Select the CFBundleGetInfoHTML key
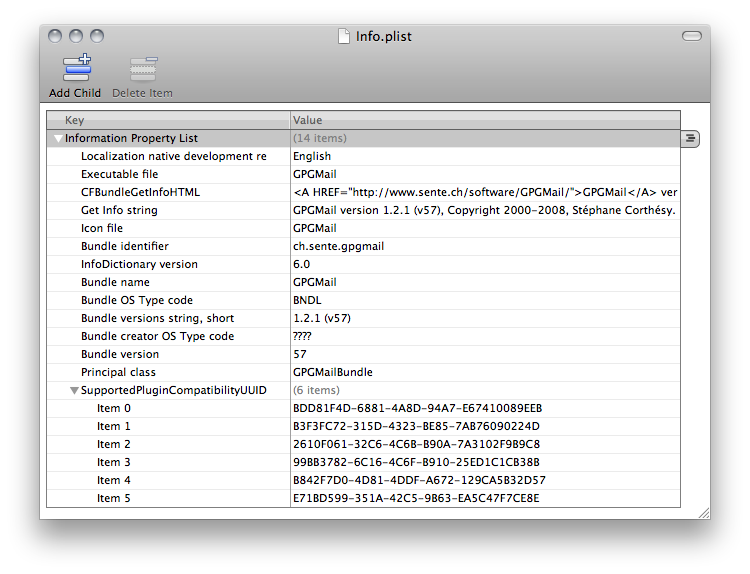 tap(140, 192)
